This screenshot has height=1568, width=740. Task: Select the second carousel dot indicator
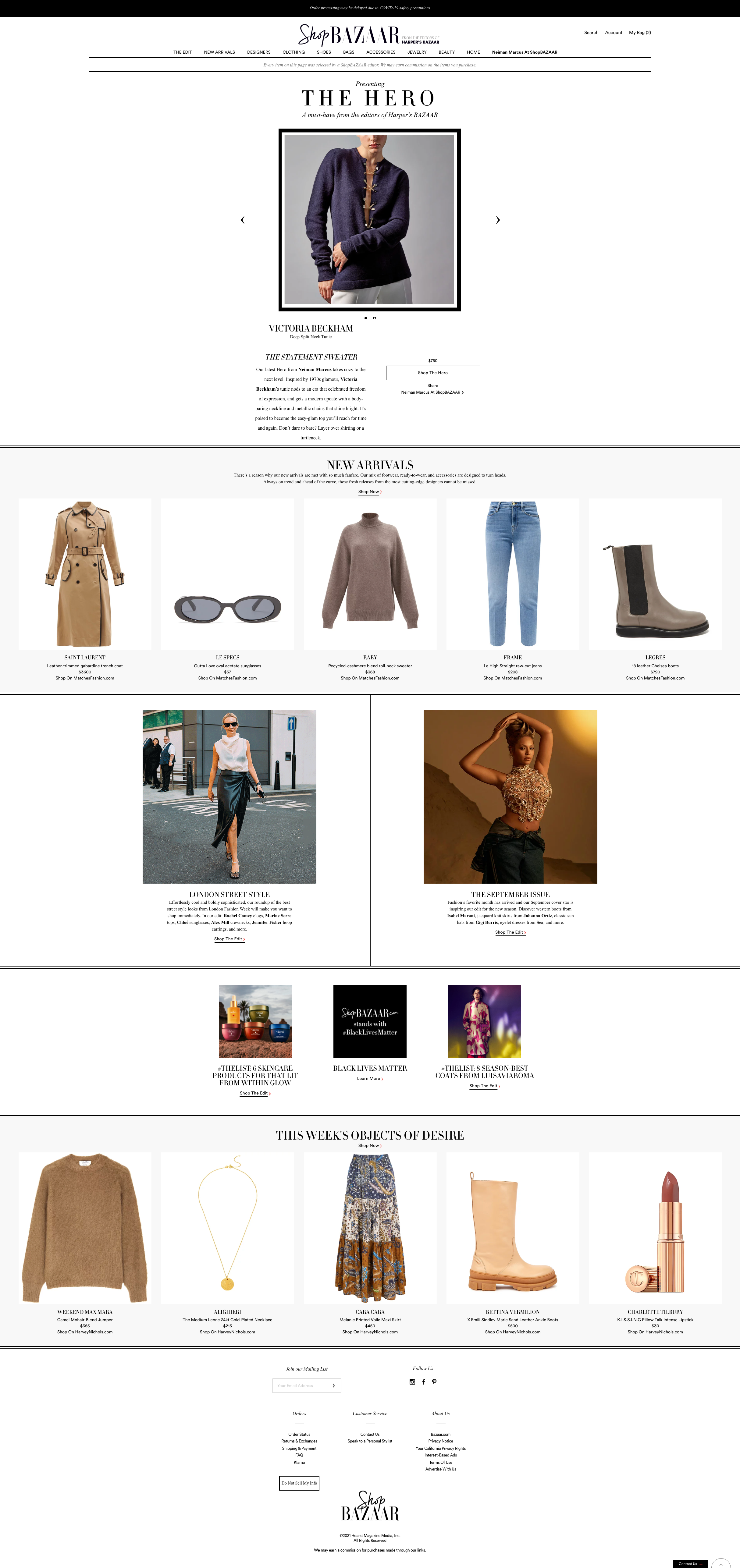[x=375, y=318]
